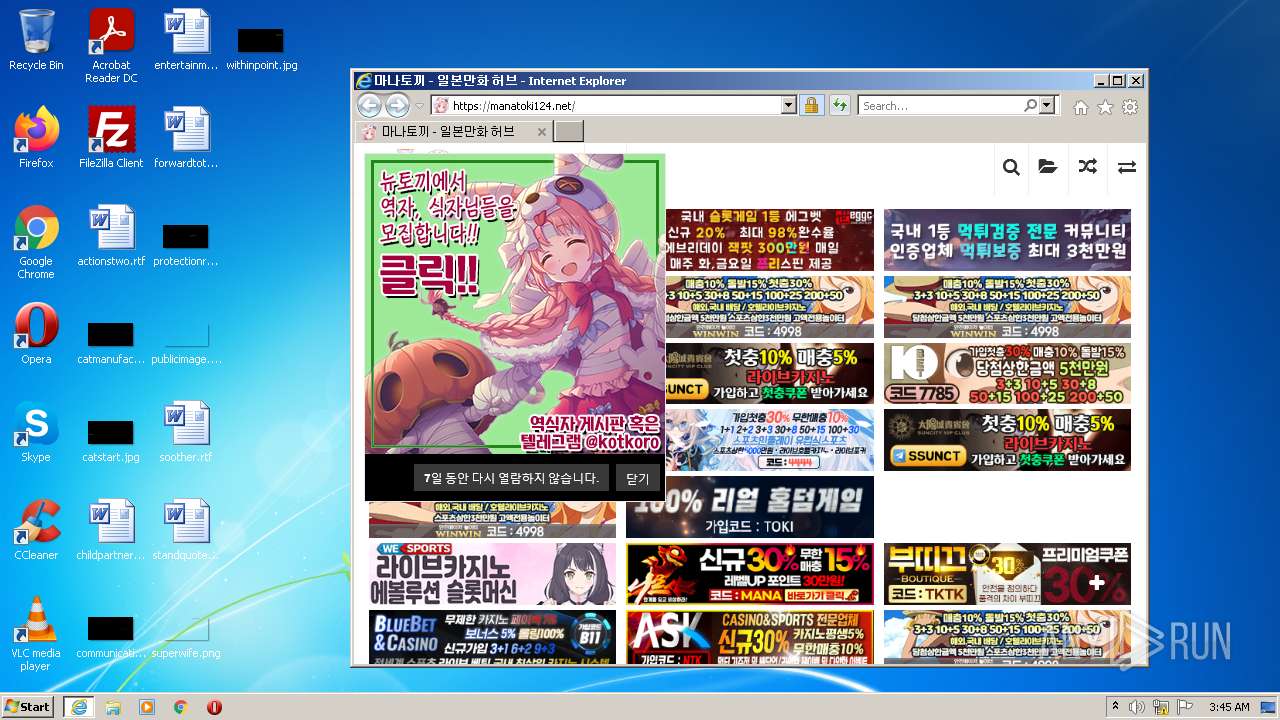Click the swap arrows icon in site header
Viewport: 1280px width, 720px height.
(1127, 167)
